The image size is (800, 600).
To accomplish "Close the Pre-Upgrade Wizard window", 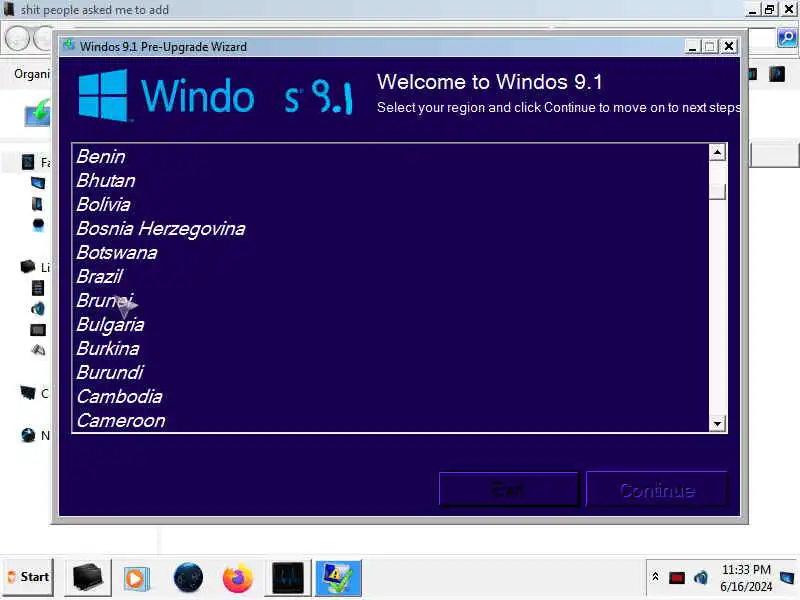I will click(729, 46).
